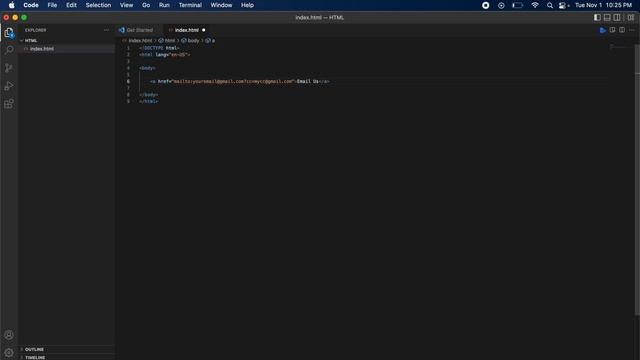
Task: Toggle Panel layout icon in title bar
Action: (x=607, y=18)
